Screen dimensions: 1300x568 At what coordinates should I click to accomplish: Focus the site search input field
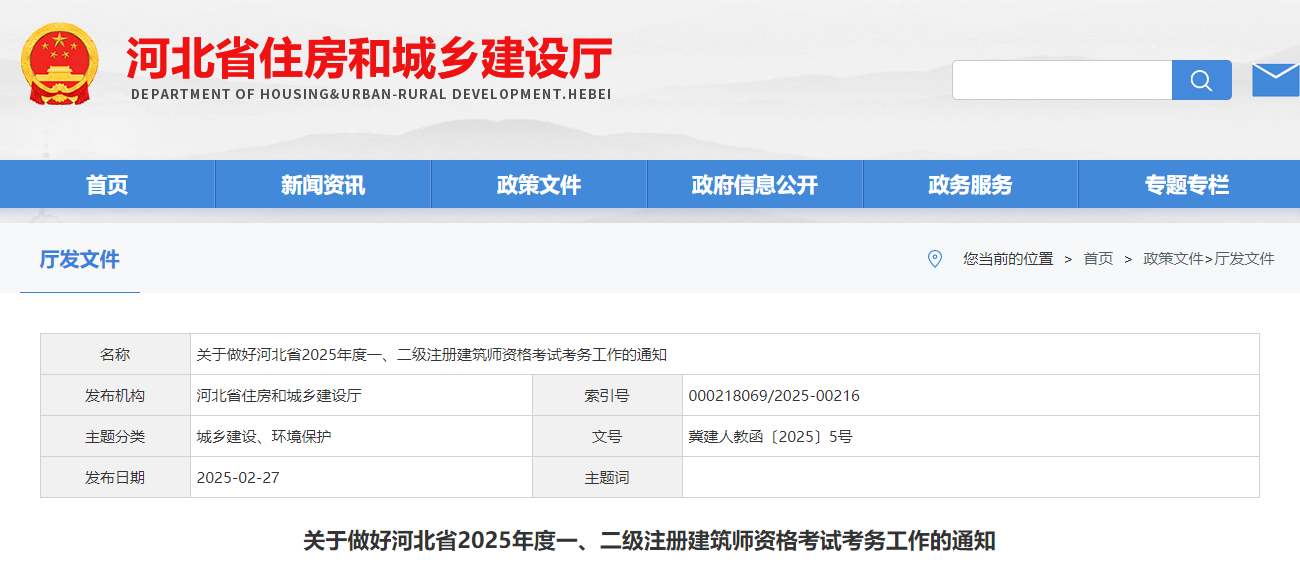[1062, 80]
